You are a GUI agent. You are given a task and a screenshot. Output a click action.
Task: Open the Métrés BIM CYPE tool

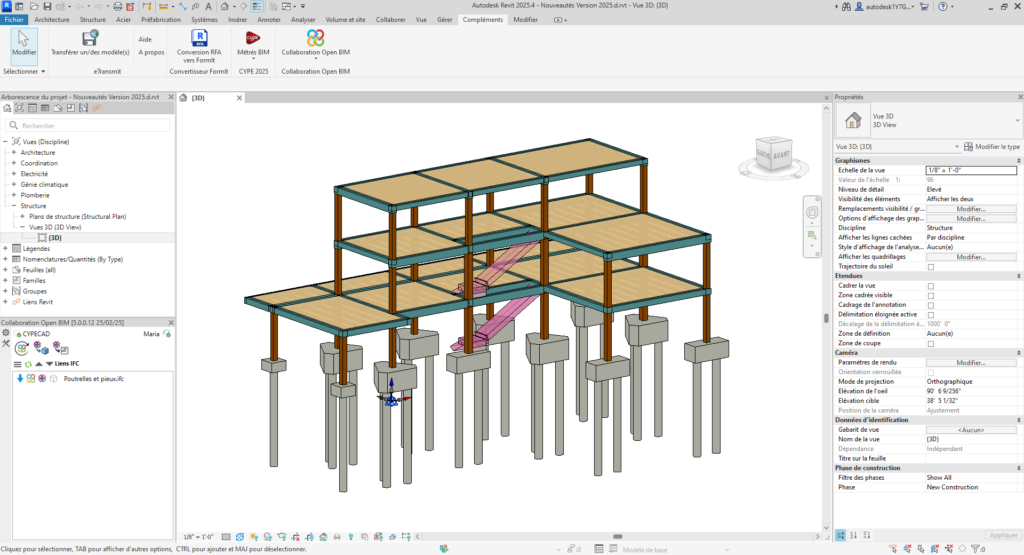(253, 39)
